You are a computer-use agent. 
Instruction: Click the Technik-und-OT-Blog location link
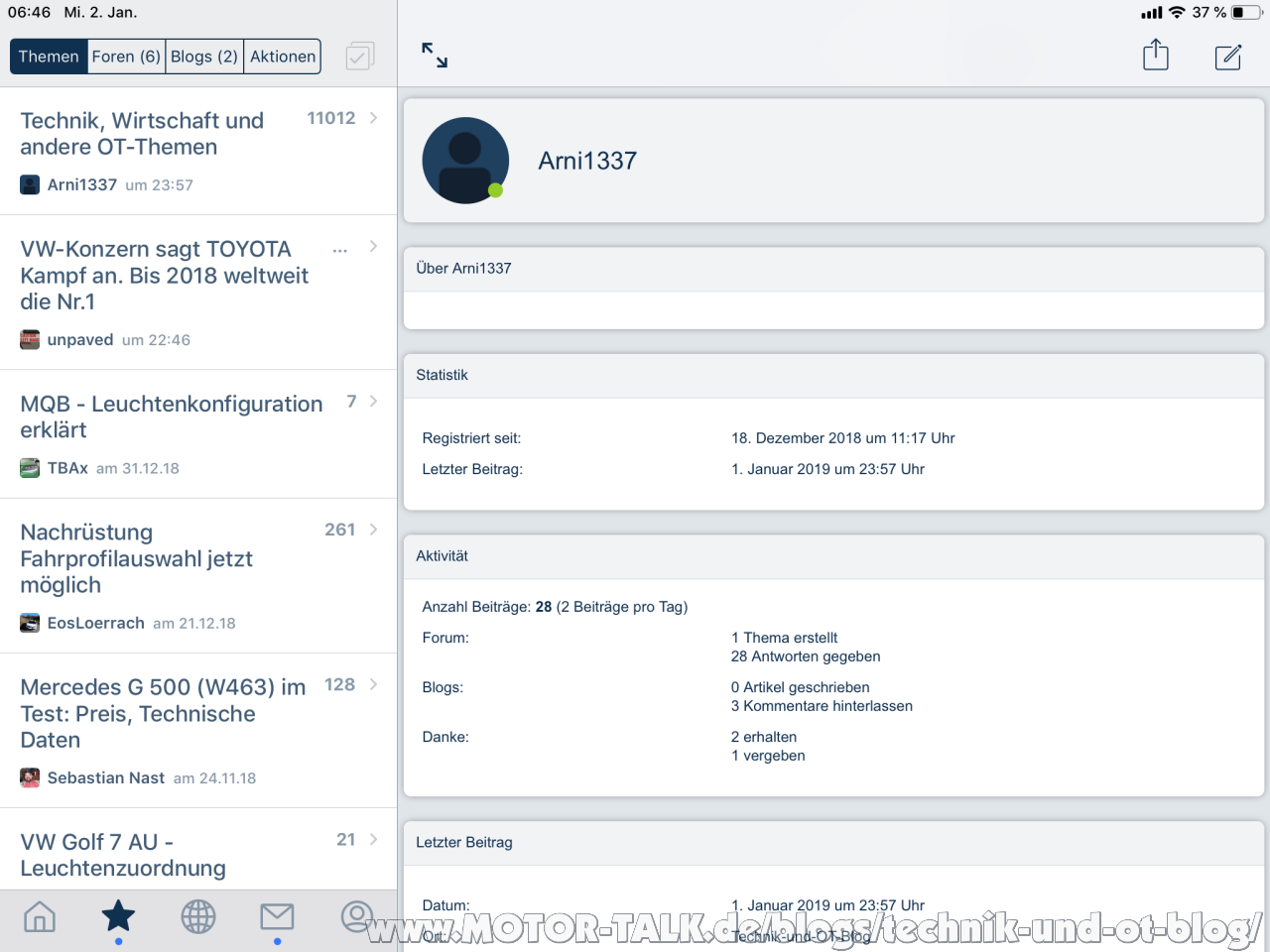[801, 936]
